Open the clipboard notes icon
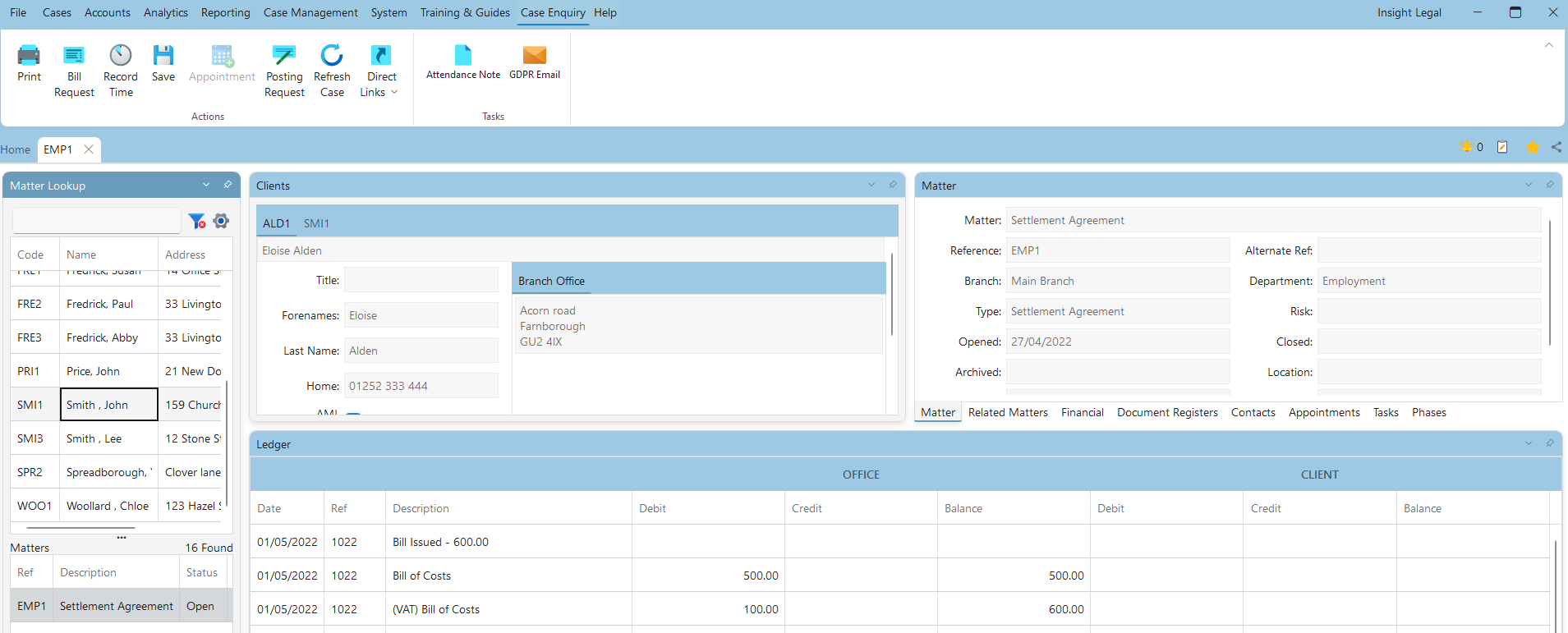 pos(1502,147)
